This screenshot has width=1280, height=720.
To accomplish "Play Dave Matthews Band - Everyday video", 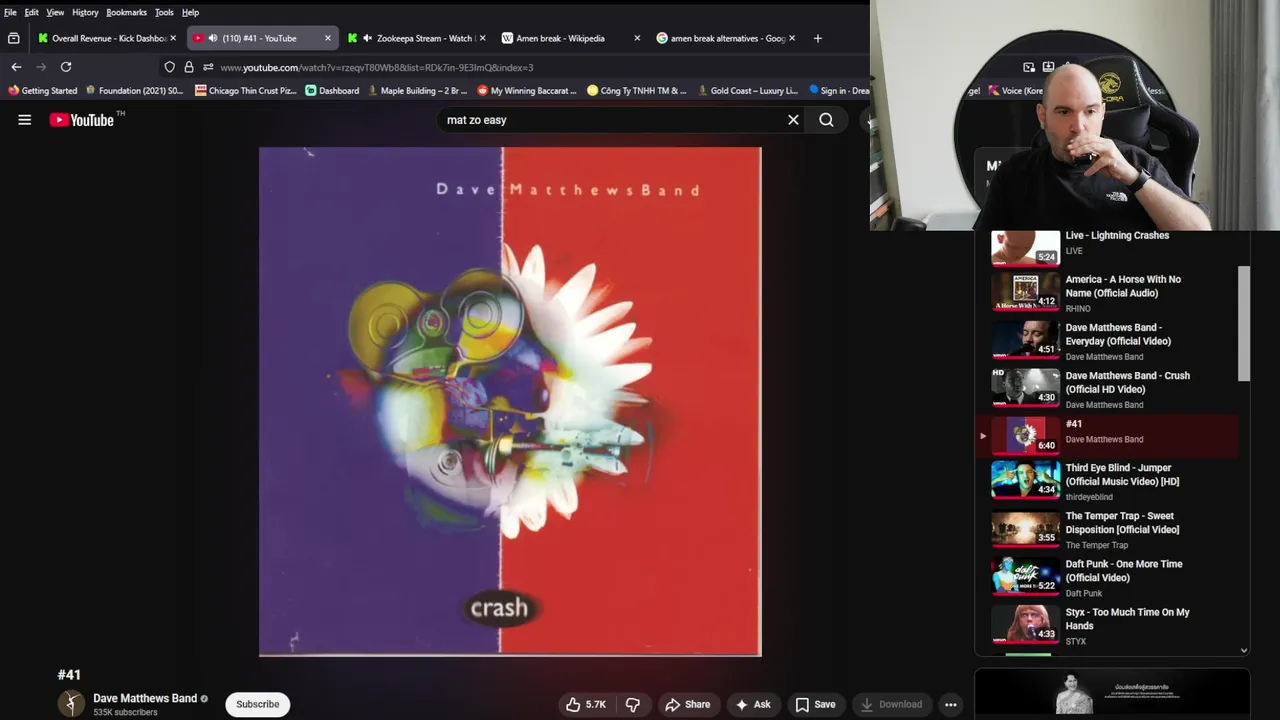I will click(1108, 341).
